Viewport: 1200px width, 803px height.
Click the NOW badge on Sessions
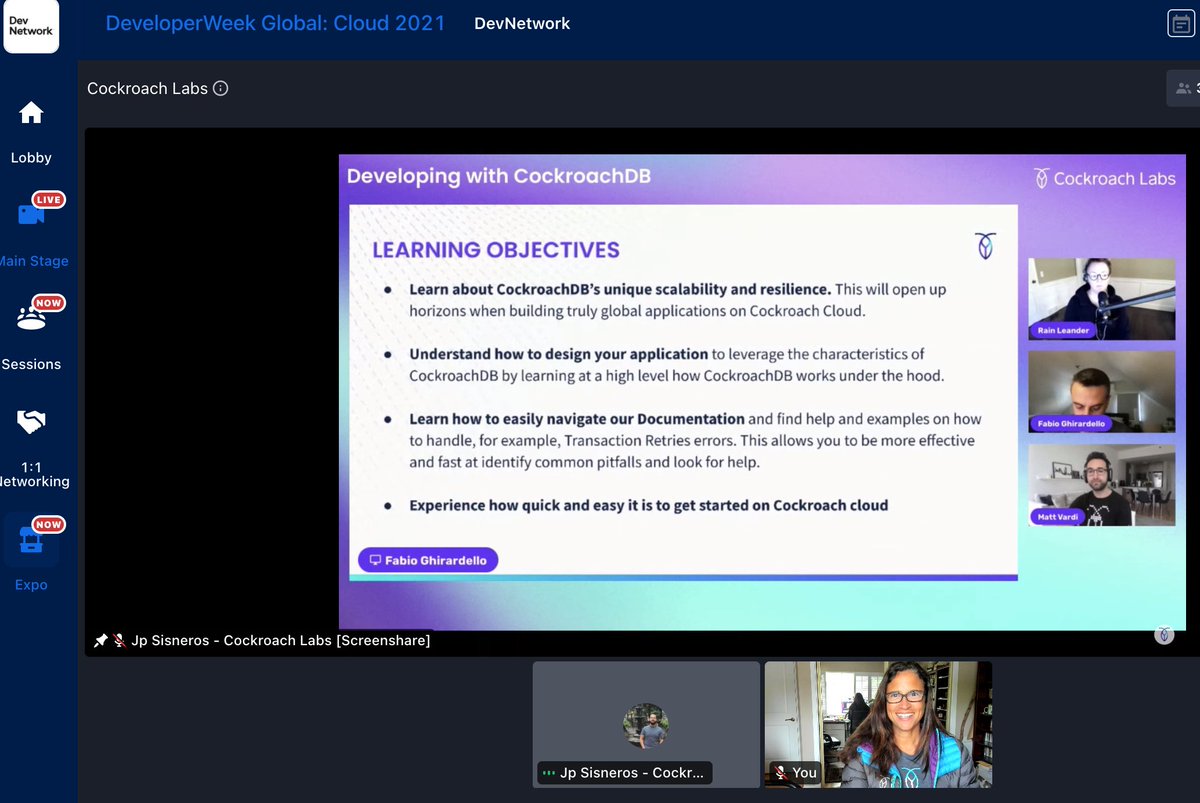(48, 303)
